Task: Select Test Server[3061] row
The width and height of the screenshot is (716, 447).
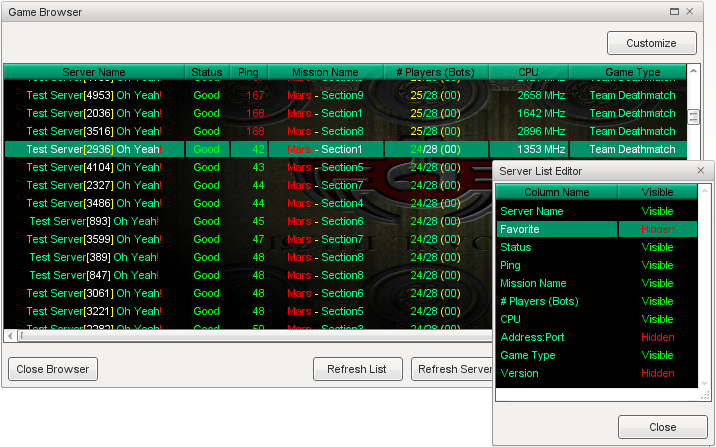Action: coord(249,293)
